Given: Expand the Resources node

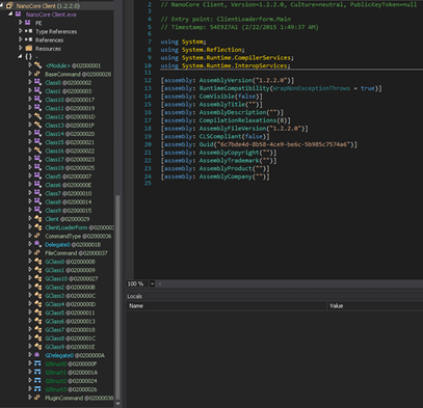Looking at the screenshot, I should tap(20, 48).
